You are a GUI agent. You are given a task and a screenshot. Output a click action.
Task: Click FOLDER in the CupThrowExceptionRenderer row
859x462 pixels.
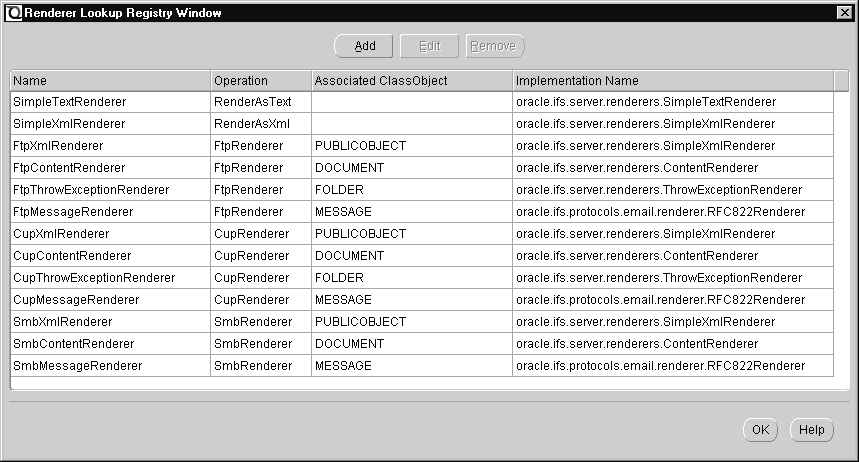412,278
